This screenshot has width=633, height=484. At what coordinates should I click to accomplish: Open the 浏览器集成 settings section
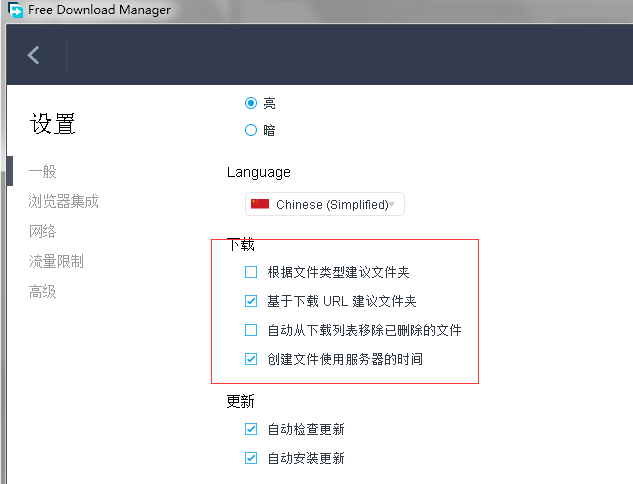coord(63,201)
